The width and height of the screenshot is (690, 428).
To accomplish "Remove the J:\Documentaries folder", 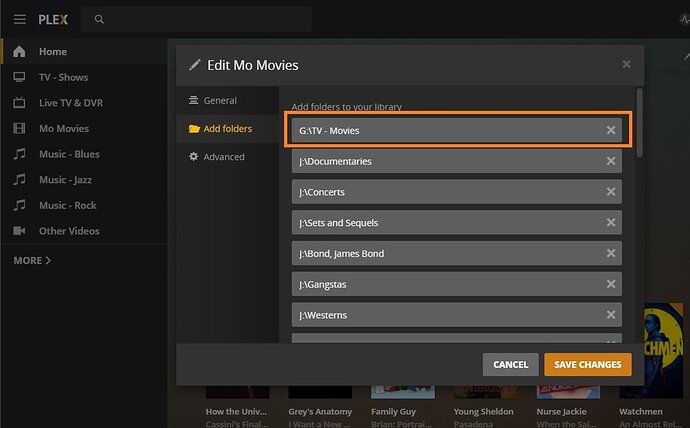I will tap(610, 161).
